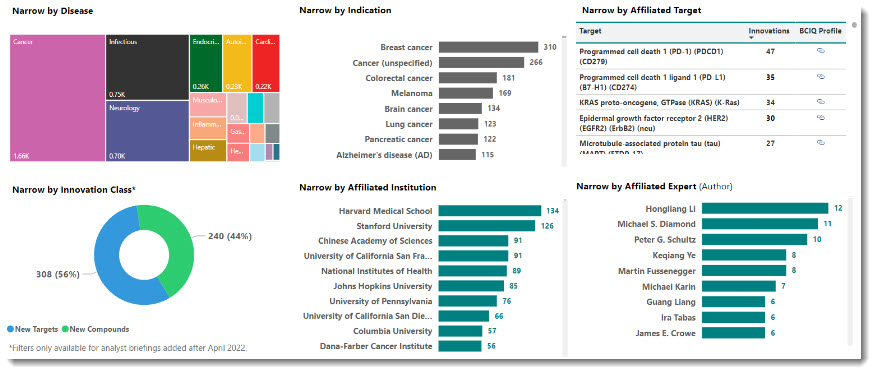Image resolution: width=876 pixels, height=374 pixels.
Task: Open BCIQ profile link for tau protein
Action: coord(821,143)
